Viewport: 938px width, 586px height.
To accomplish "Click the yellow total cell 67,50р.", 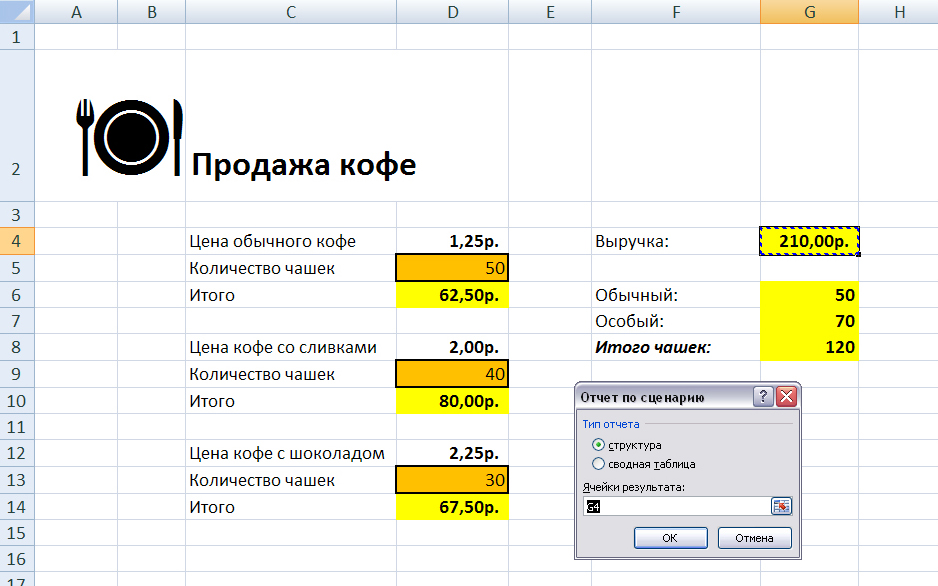I will (x=452, y=506).
